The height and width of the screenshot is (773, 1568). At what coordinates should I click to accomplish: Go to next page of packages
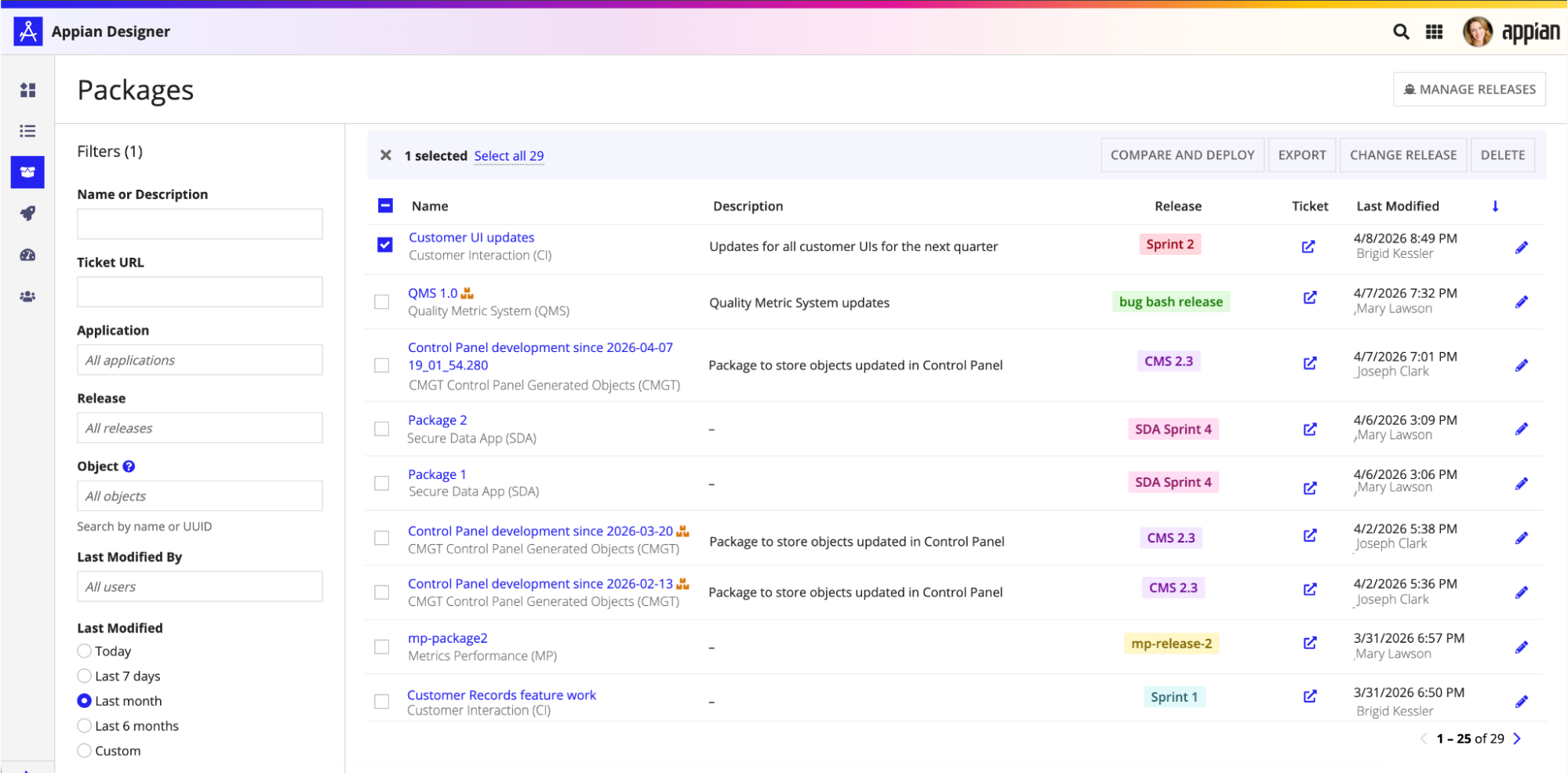(x=1517, y=739)
